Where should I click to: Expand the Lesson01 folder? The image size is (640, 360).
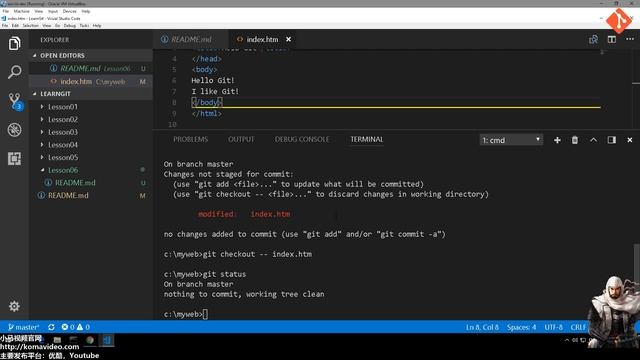(x=42, y=107)
